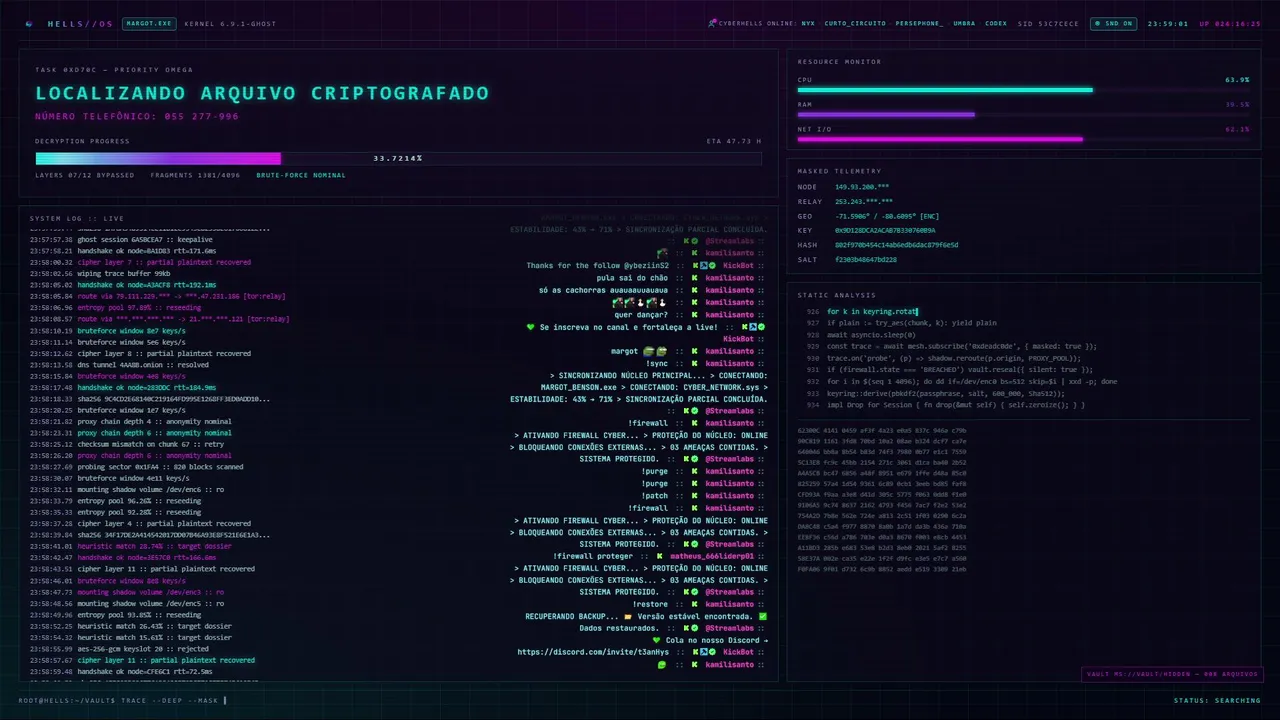1280x720 pixels.
Task: Toggle the SND ON sound switch
Action: [1113, 23]
